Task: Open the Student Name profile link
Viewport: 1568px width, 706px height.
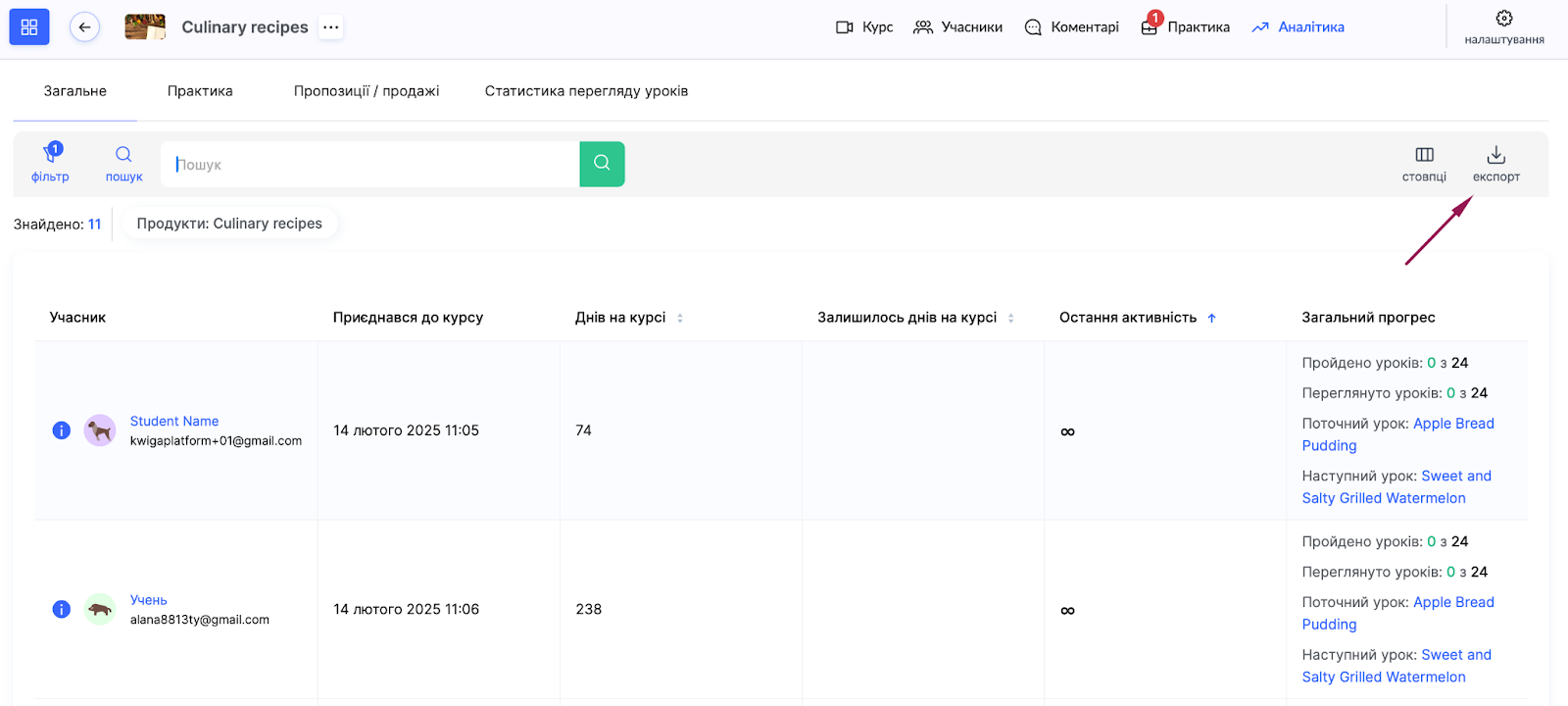Action: tap(174, 421)
